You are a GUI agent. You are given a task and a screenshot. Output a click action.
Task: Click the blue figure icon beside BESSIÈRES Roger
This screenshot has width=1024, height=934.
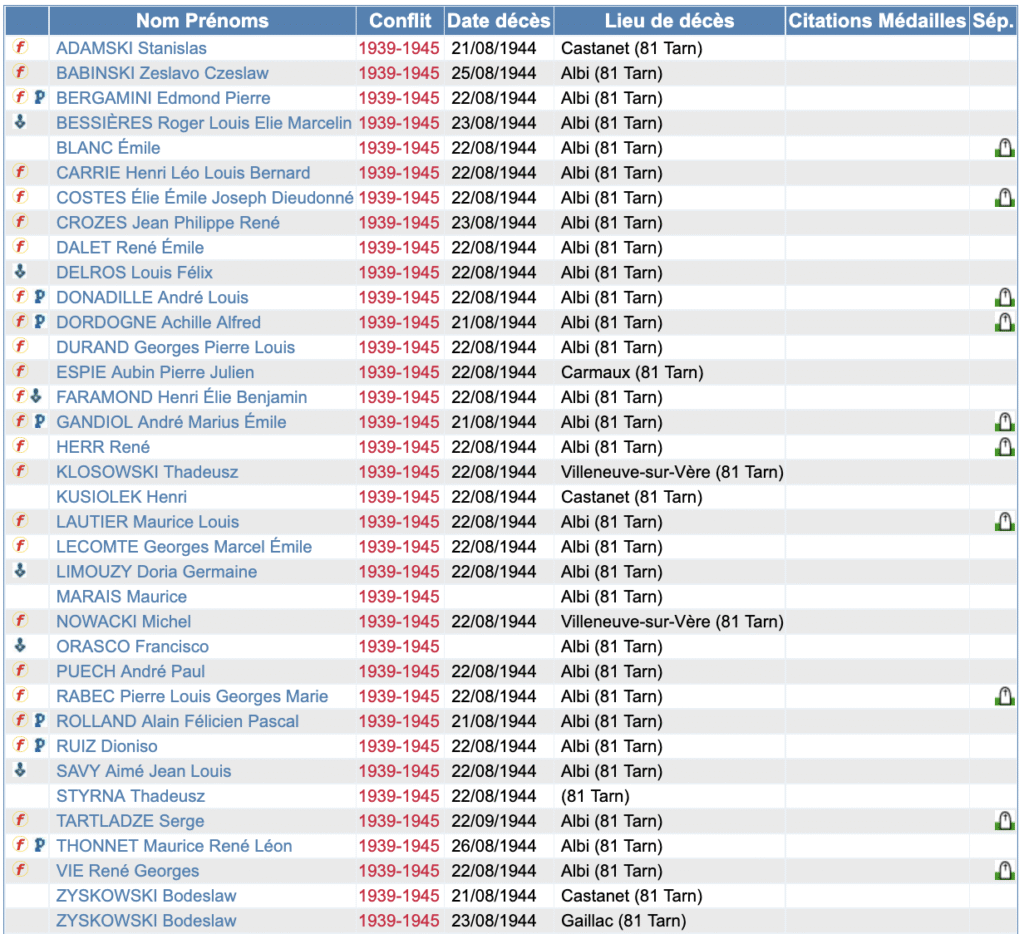20,121
